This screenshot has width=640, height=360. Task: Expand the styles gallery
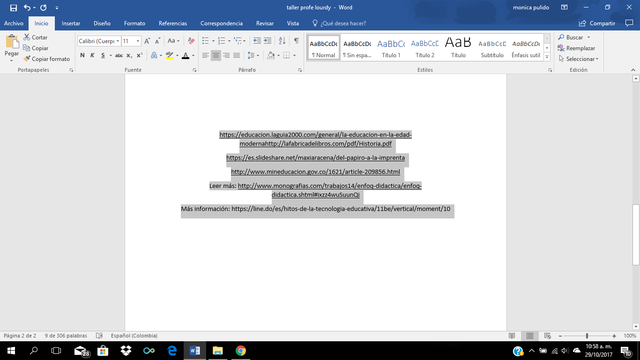(x=547, y=57)
